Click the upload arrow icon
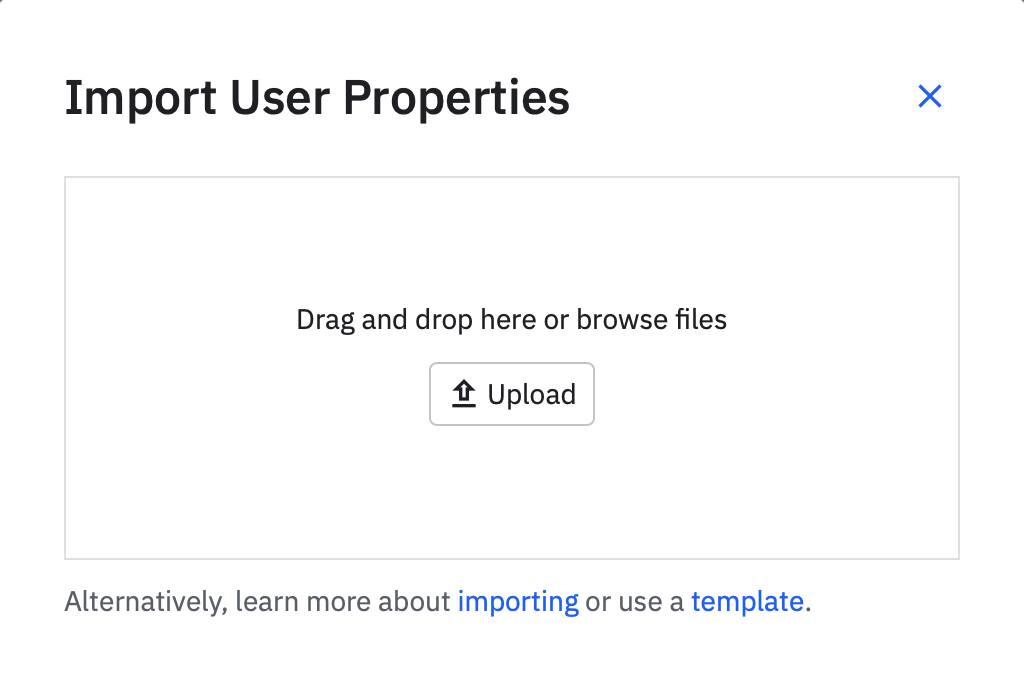The image size is (1024, 674). (463, 394)
